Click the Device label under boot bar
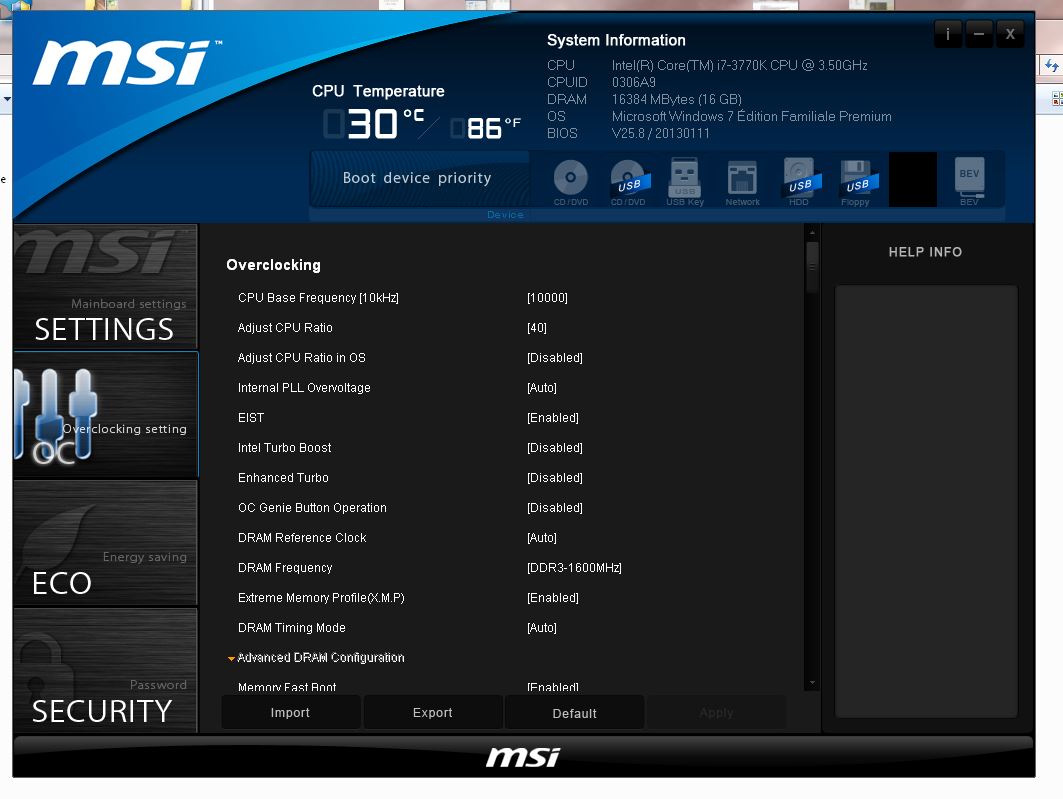The width and height of the screenshot is (1063, 799). 505,215
